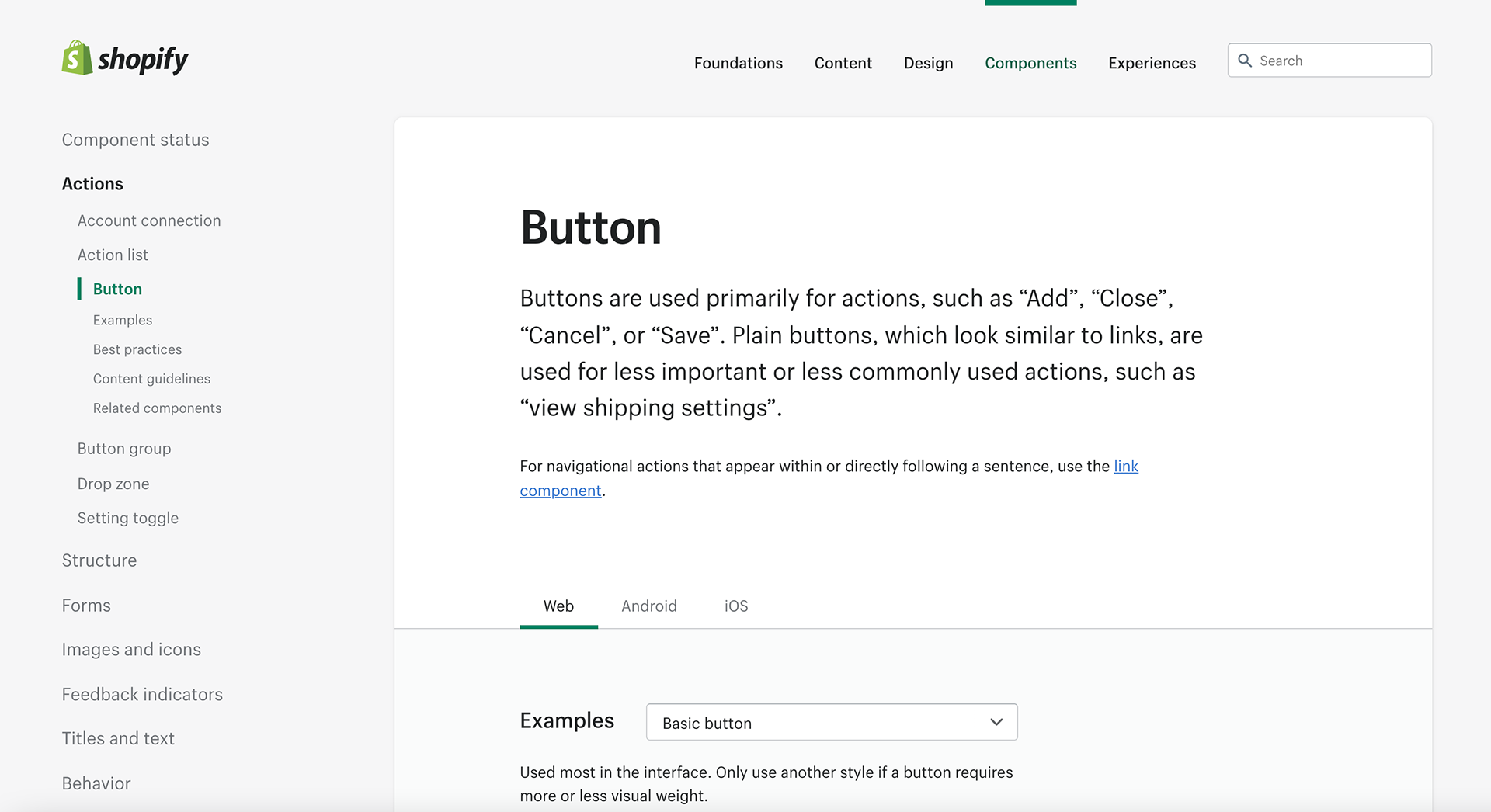Open the Design menu
The width and height of the screenshot is (1491, 812).
(929, 63)
